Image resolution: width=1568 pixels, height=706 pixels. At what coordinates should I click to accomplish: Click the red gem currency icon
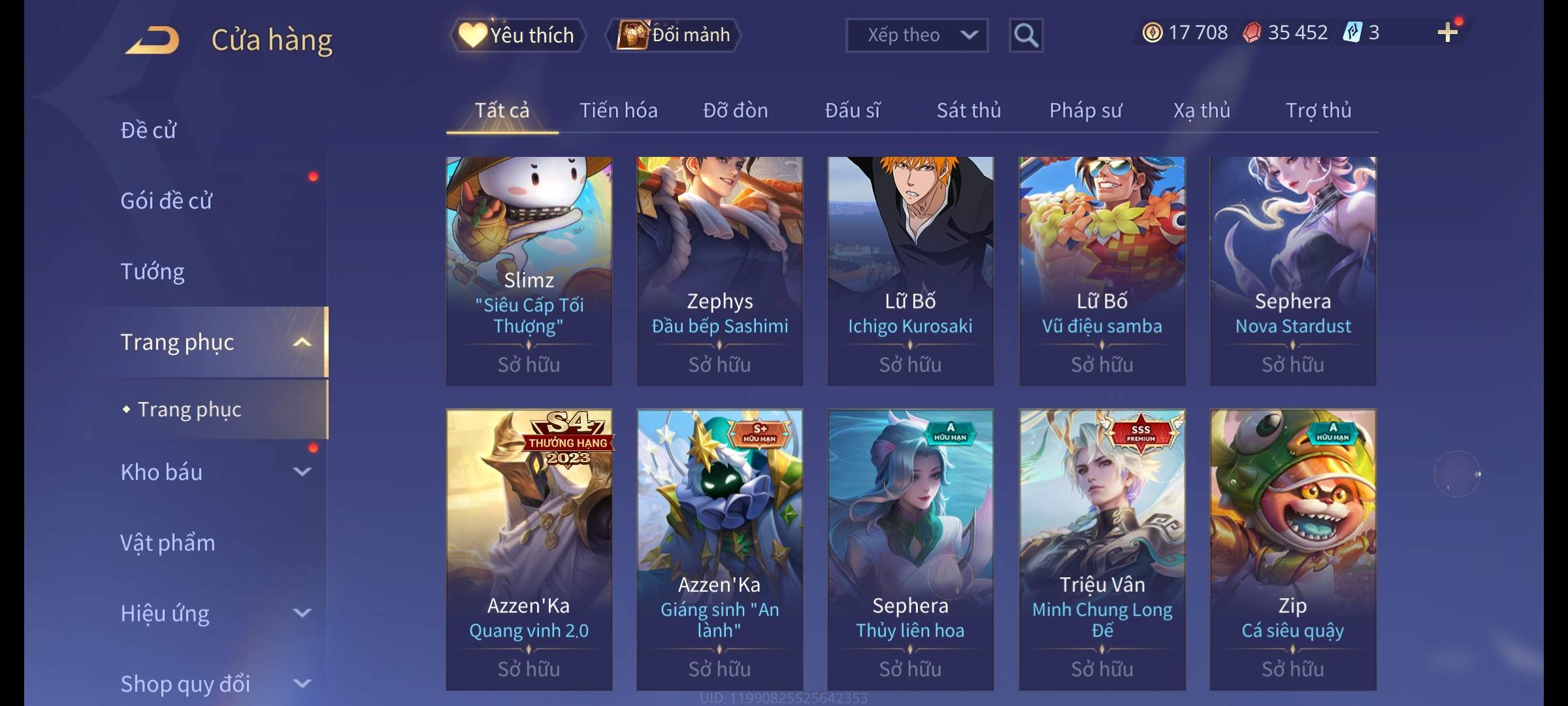click(x=1251, y=32)
